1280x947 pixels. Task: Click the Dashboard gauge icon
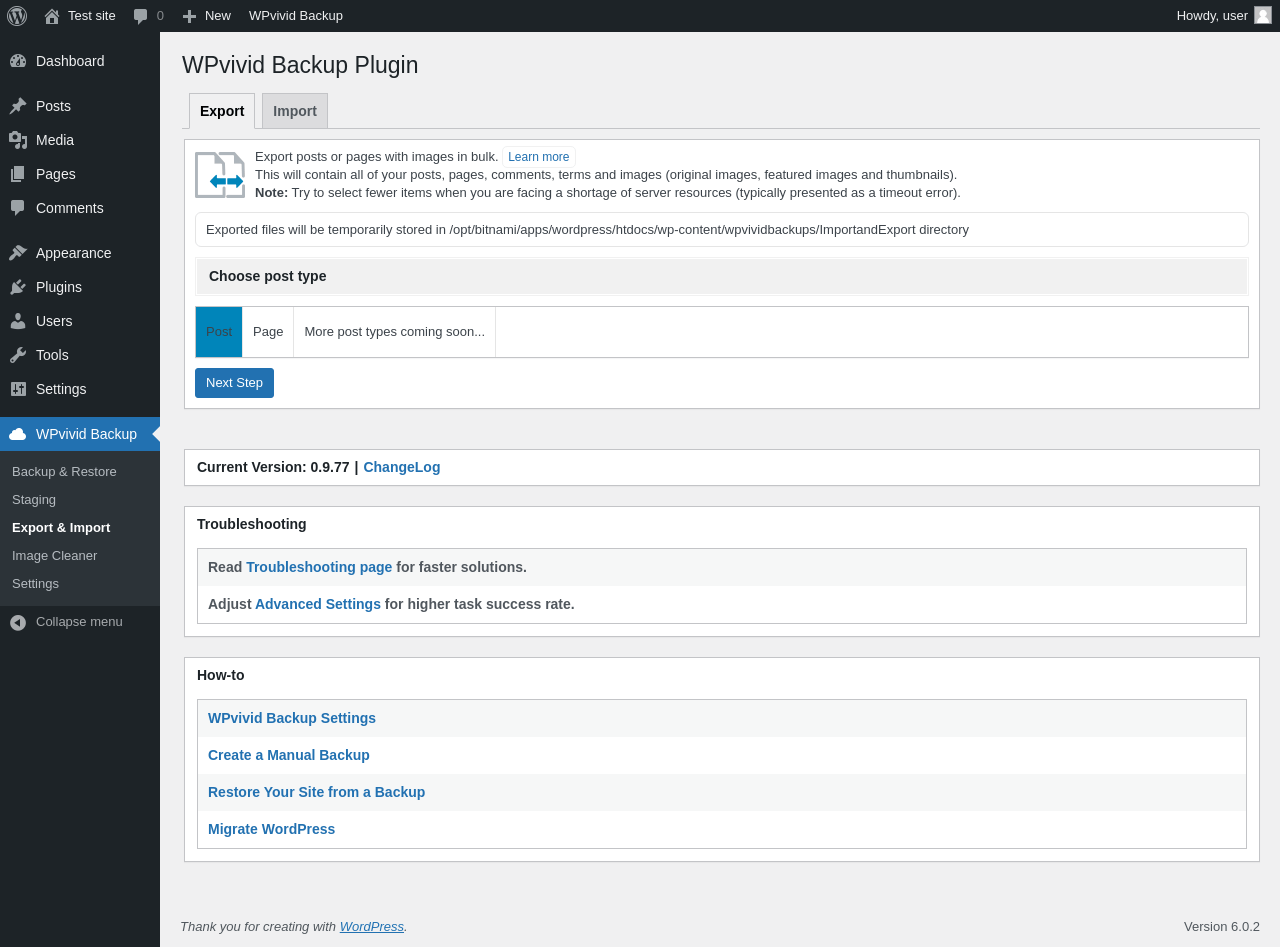pos(18,61)
